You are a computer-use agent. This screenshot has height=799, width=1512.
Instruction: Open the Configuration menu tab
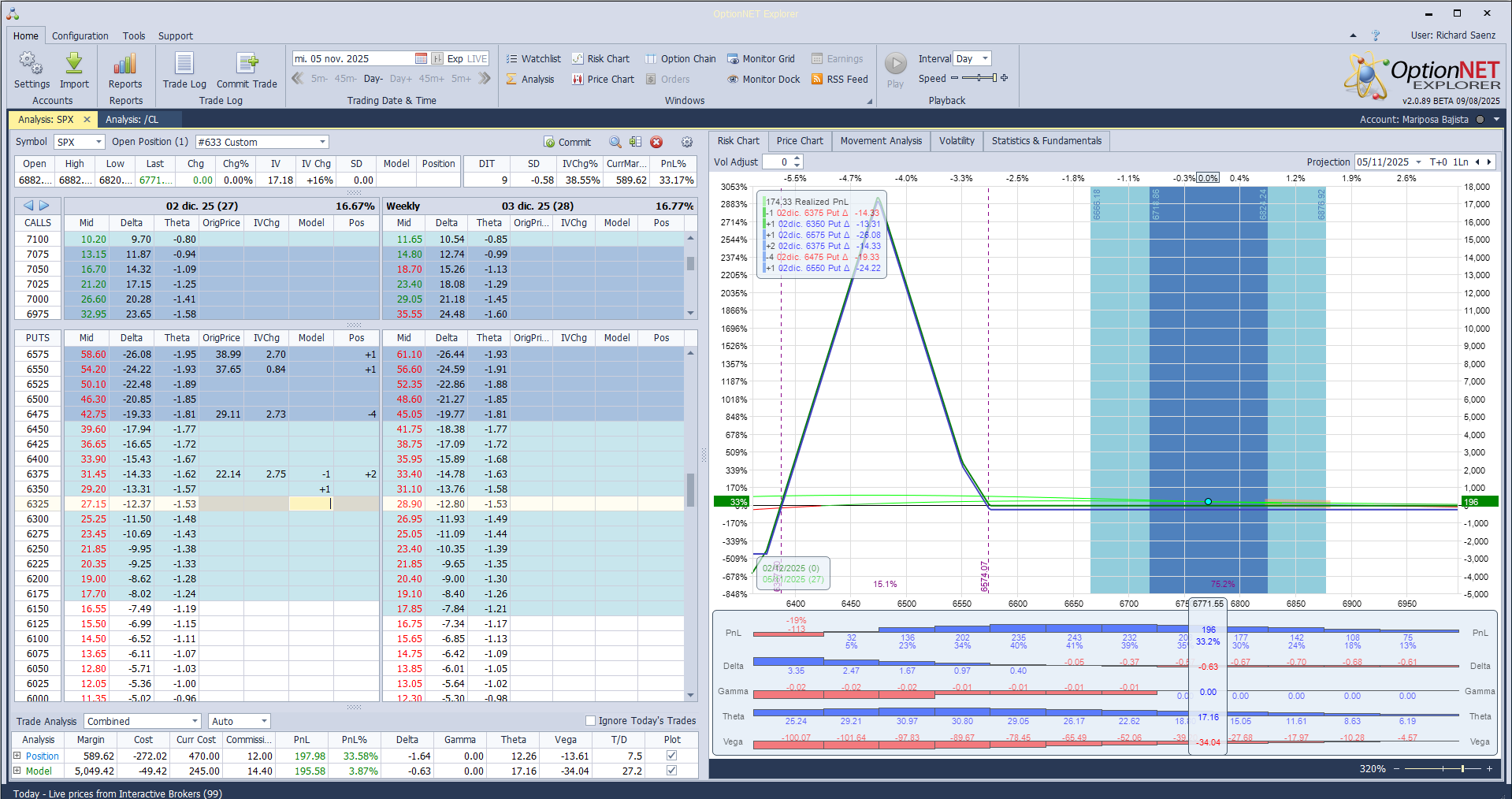80,36
